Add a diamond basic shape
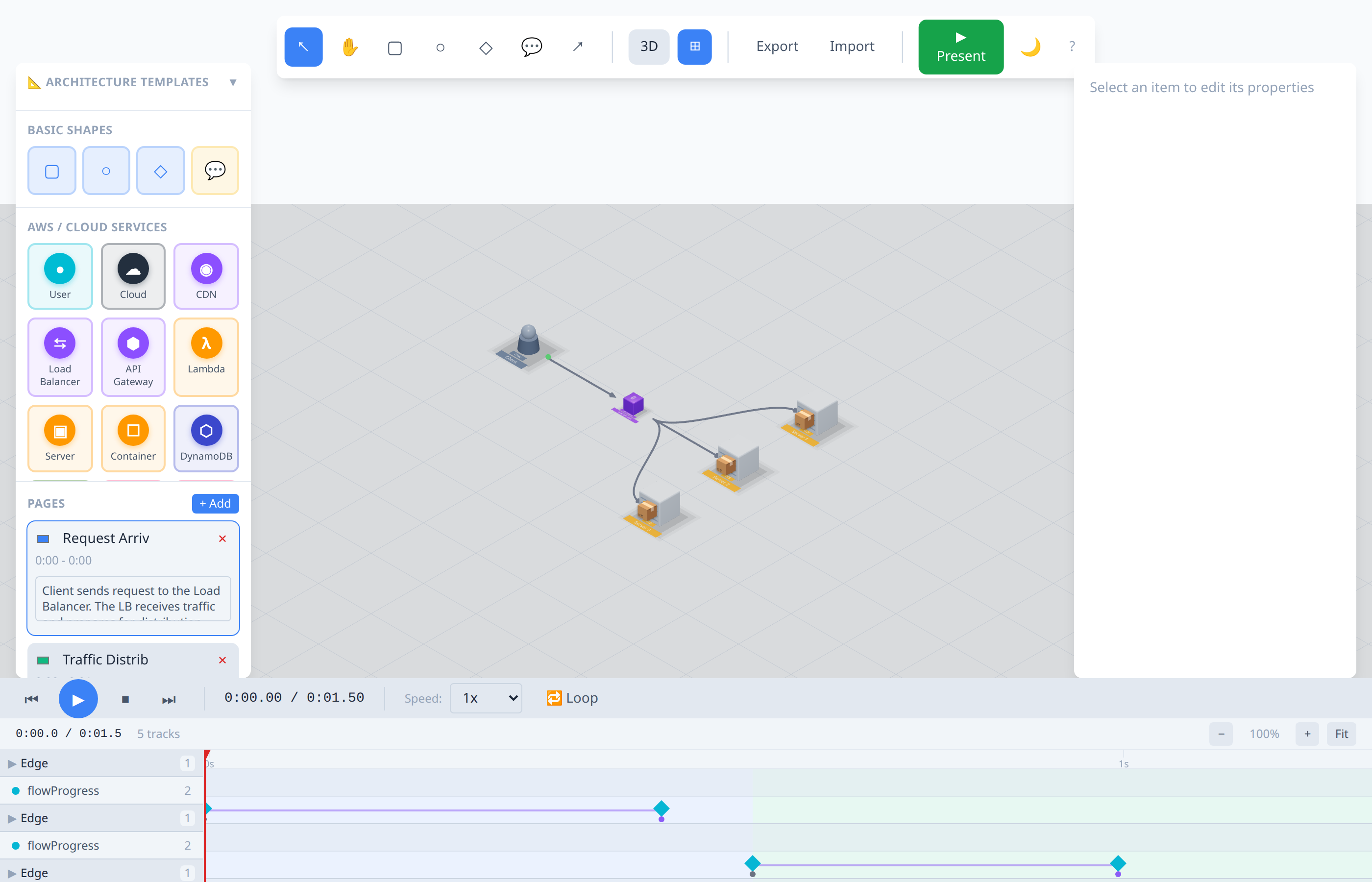Screen dimensions: 1372x882 coord(160,171)
